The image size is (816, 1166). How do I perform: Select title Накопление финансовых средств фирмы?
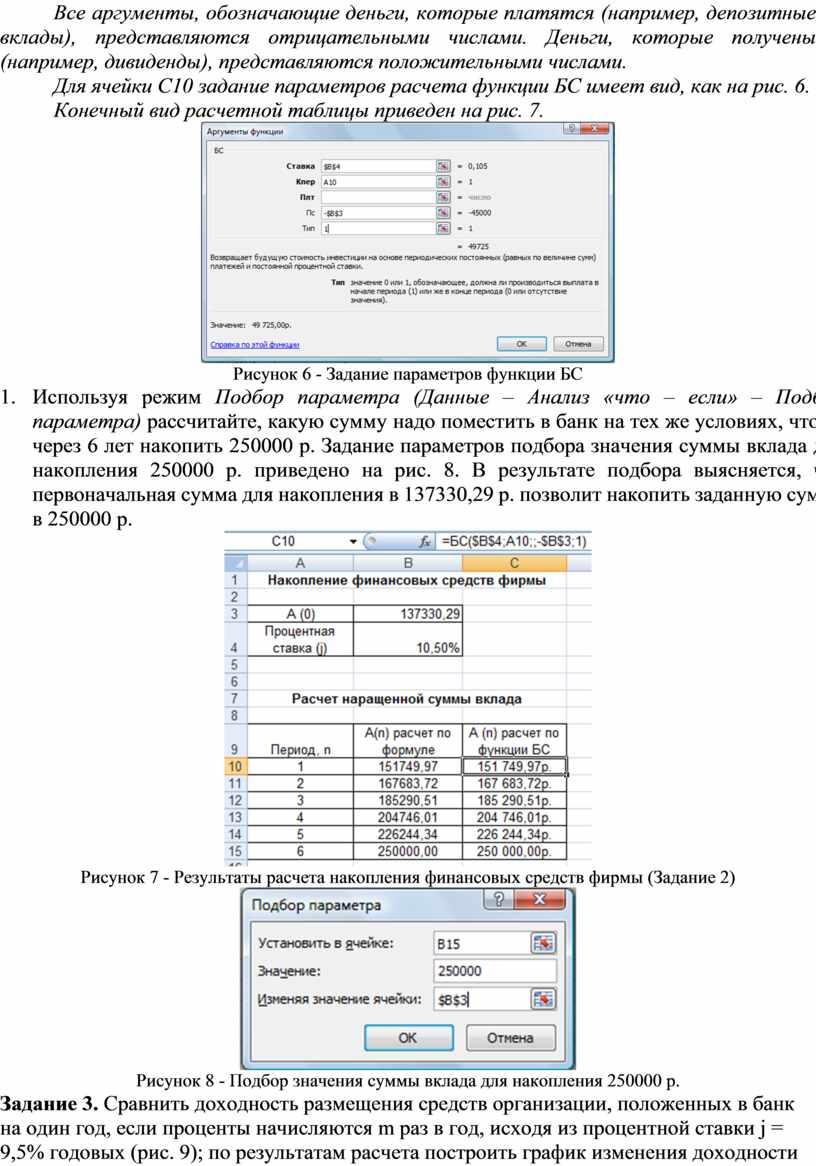coord(406,580)
